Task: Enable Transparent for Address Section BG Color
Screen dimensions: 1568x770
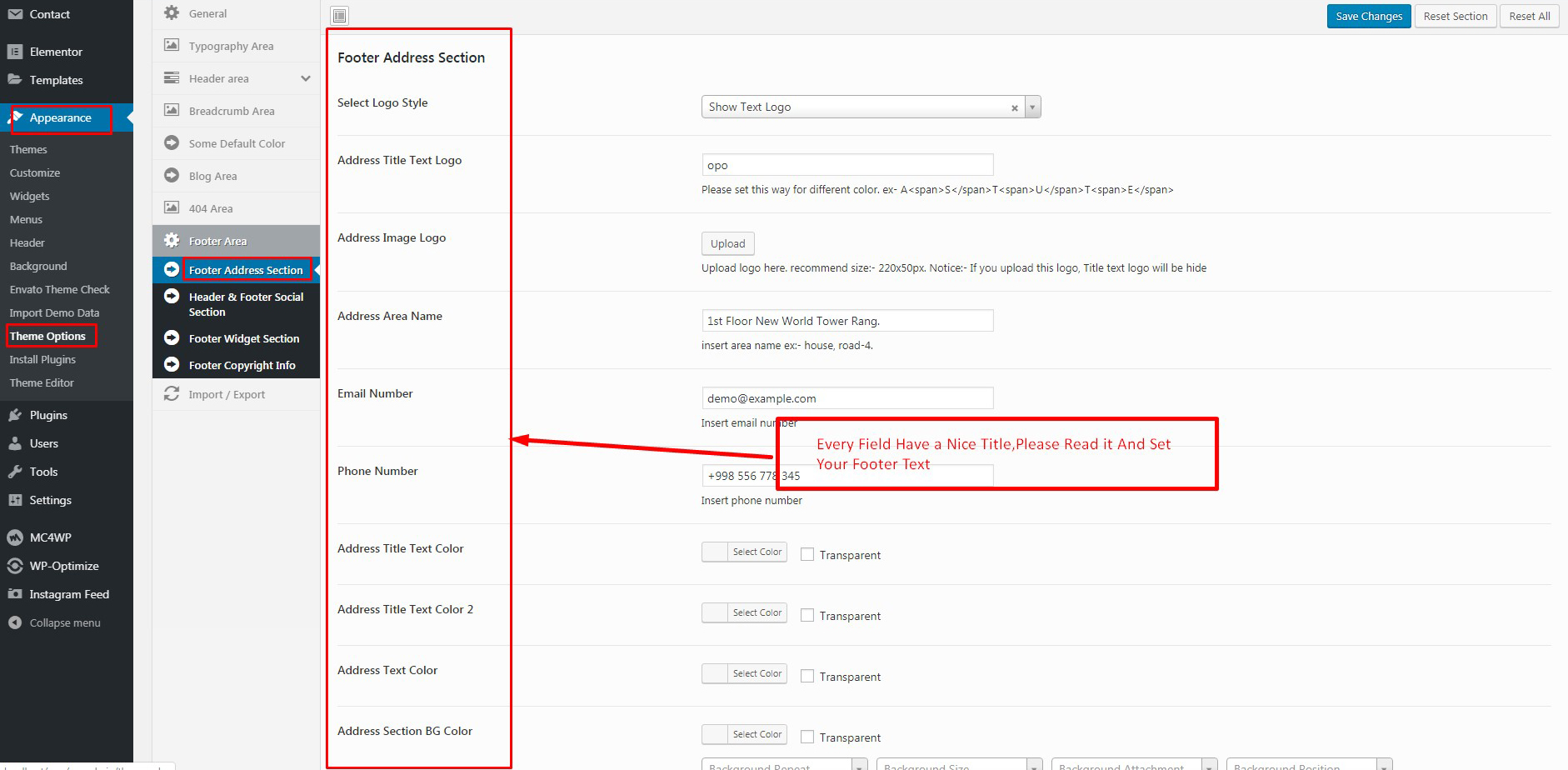Action: pos(807,737)
